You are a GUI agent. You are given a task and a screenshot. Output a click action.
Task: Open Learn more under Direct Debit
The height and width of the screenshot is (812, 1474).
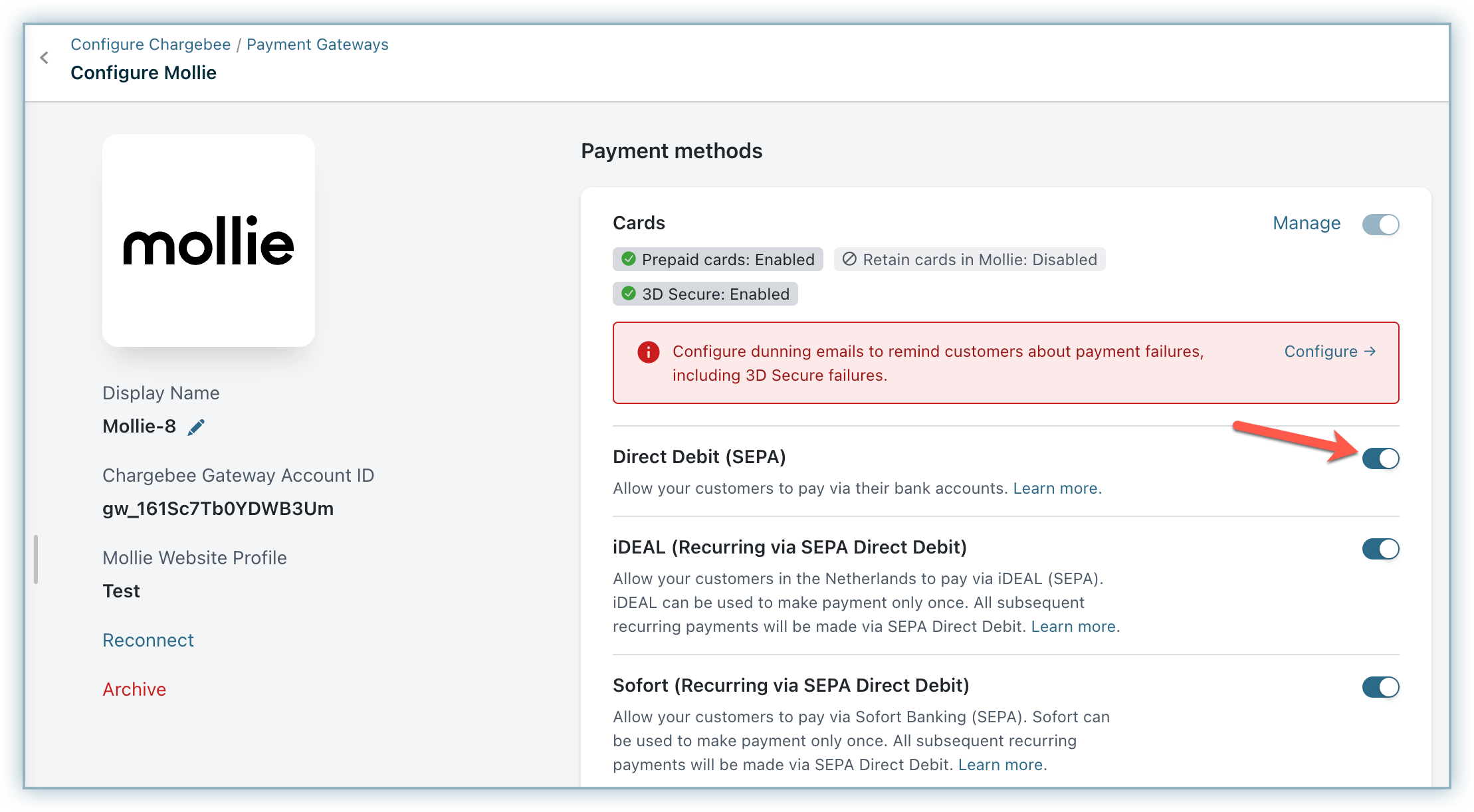1056,488
